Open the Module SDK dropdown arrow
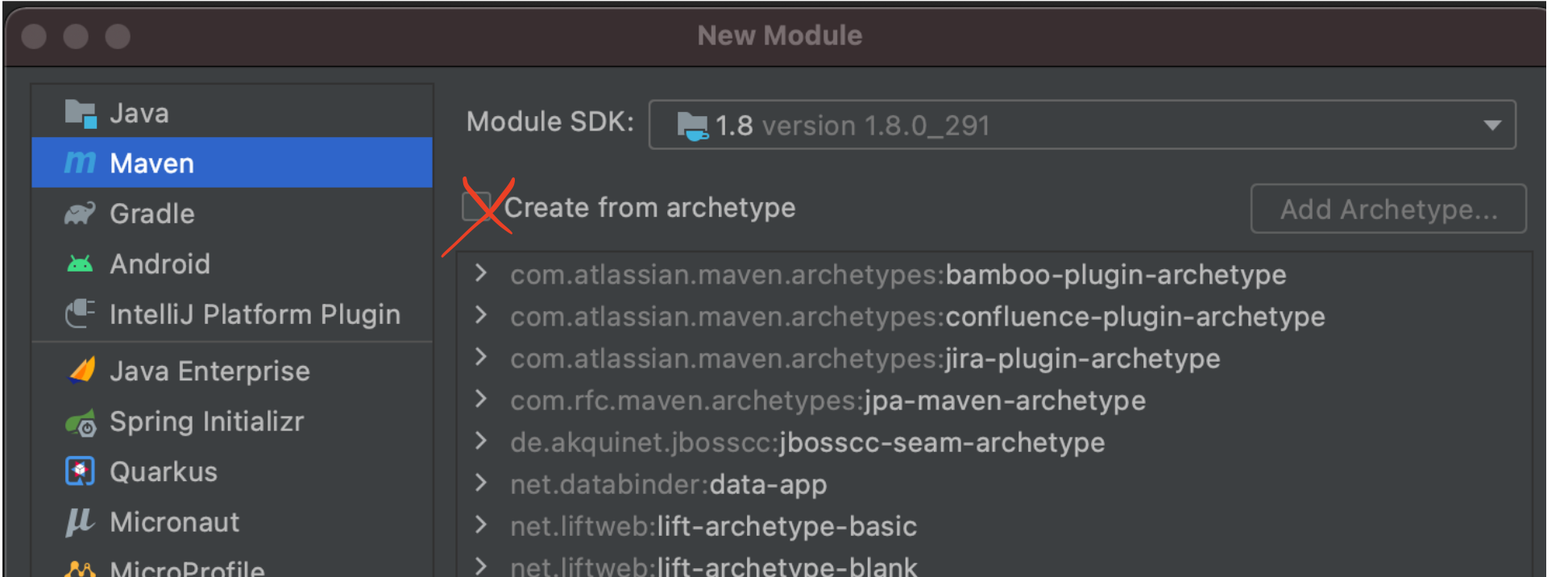This screenshot has height=577, width=1568. (1491, 126)
